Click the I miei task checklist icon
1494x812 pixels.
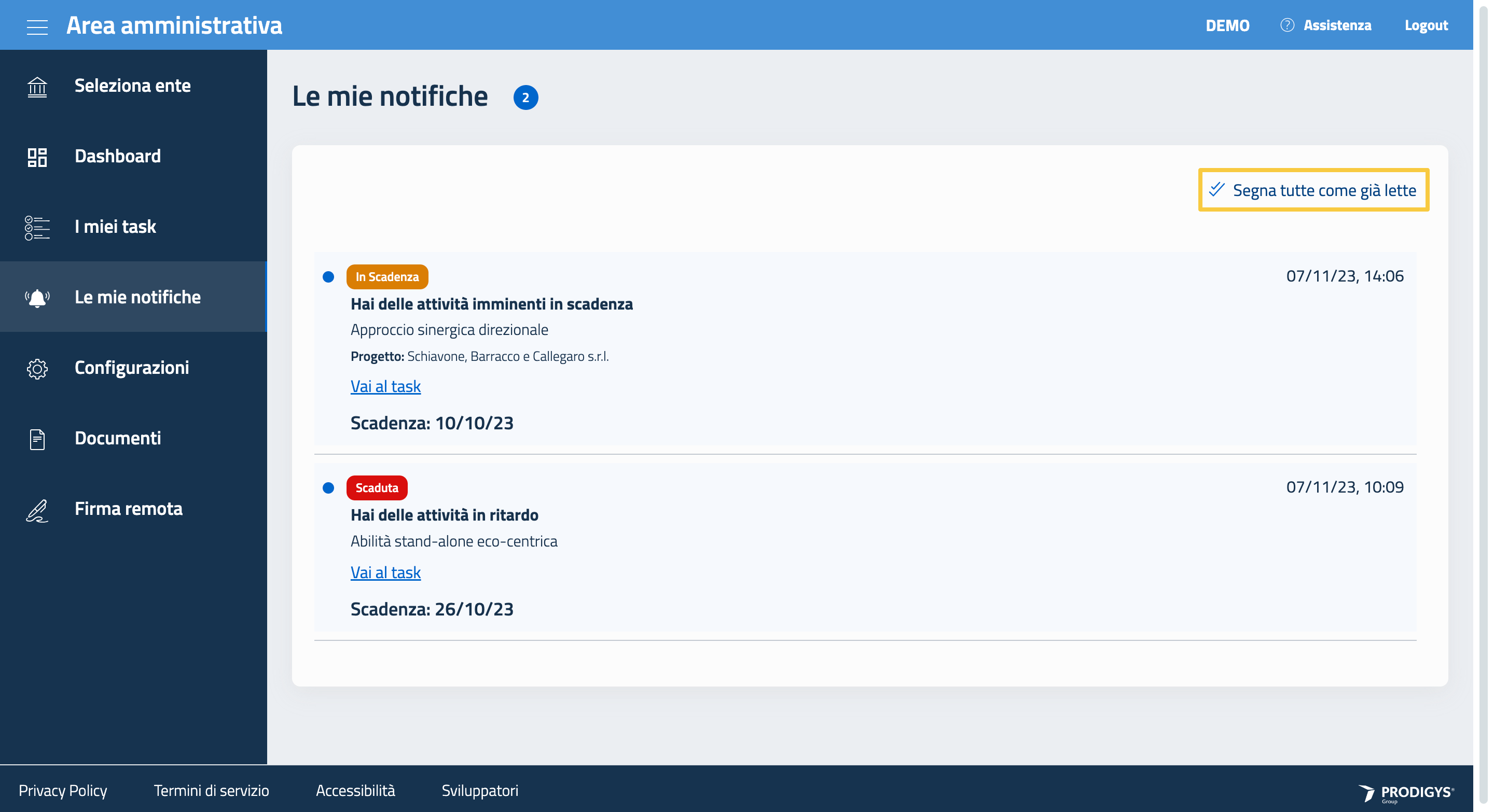tap(37, 228)
